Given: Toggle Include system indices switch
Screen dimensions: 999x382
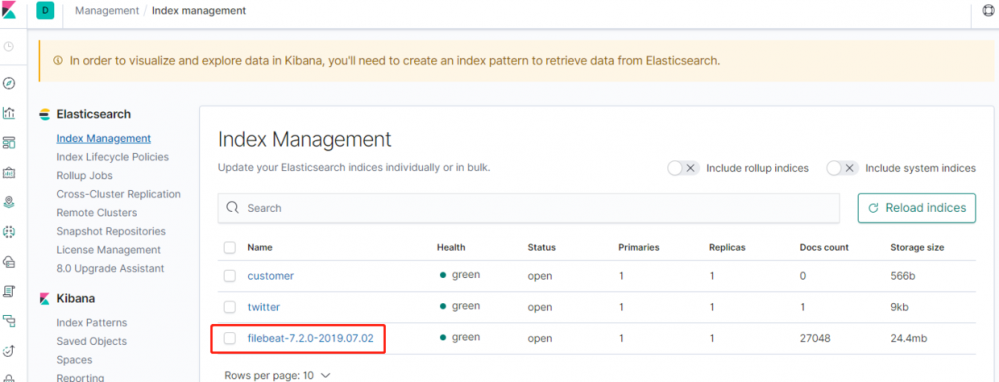Looking at the screenshot, I should point(842,168).
